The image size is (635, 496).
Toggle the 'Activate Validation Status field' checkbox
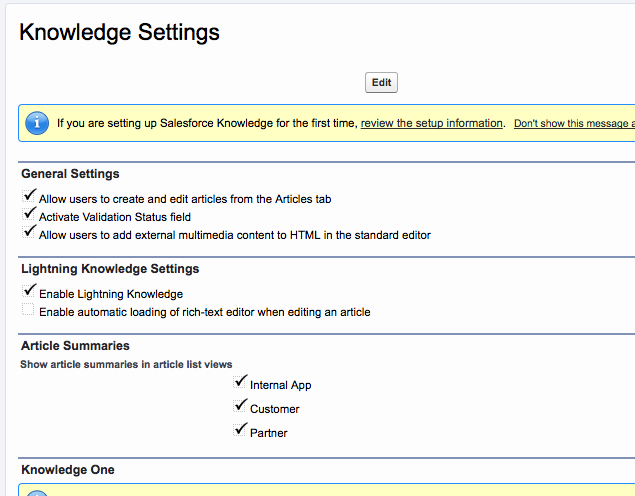coord(29,215)
